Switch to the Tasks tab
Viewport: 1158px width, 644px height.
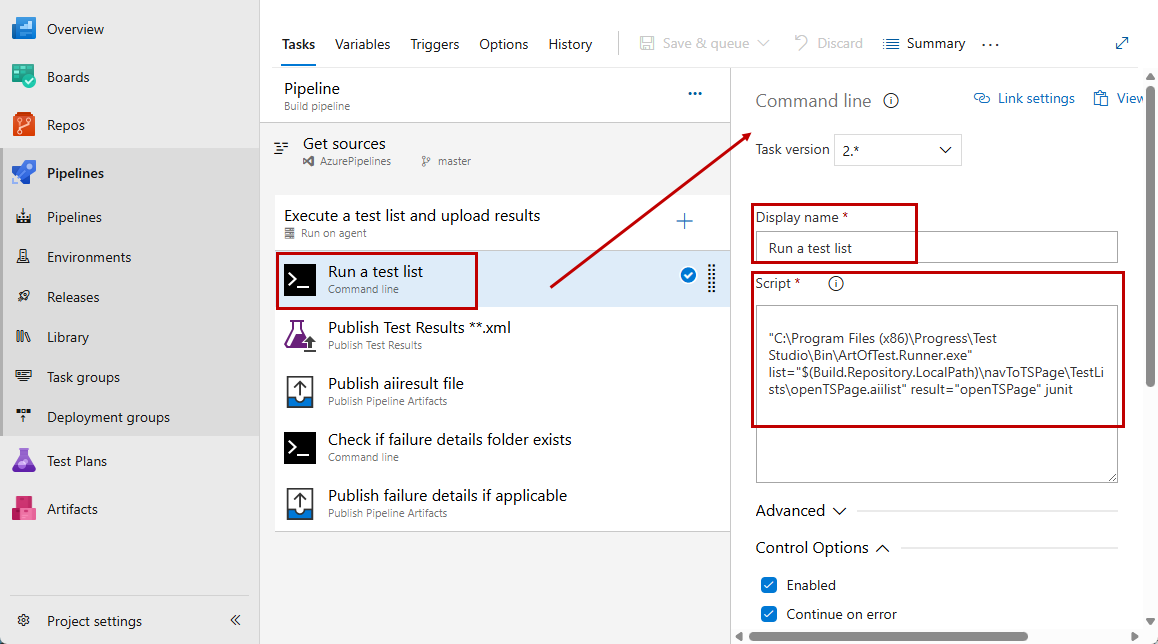298,44
